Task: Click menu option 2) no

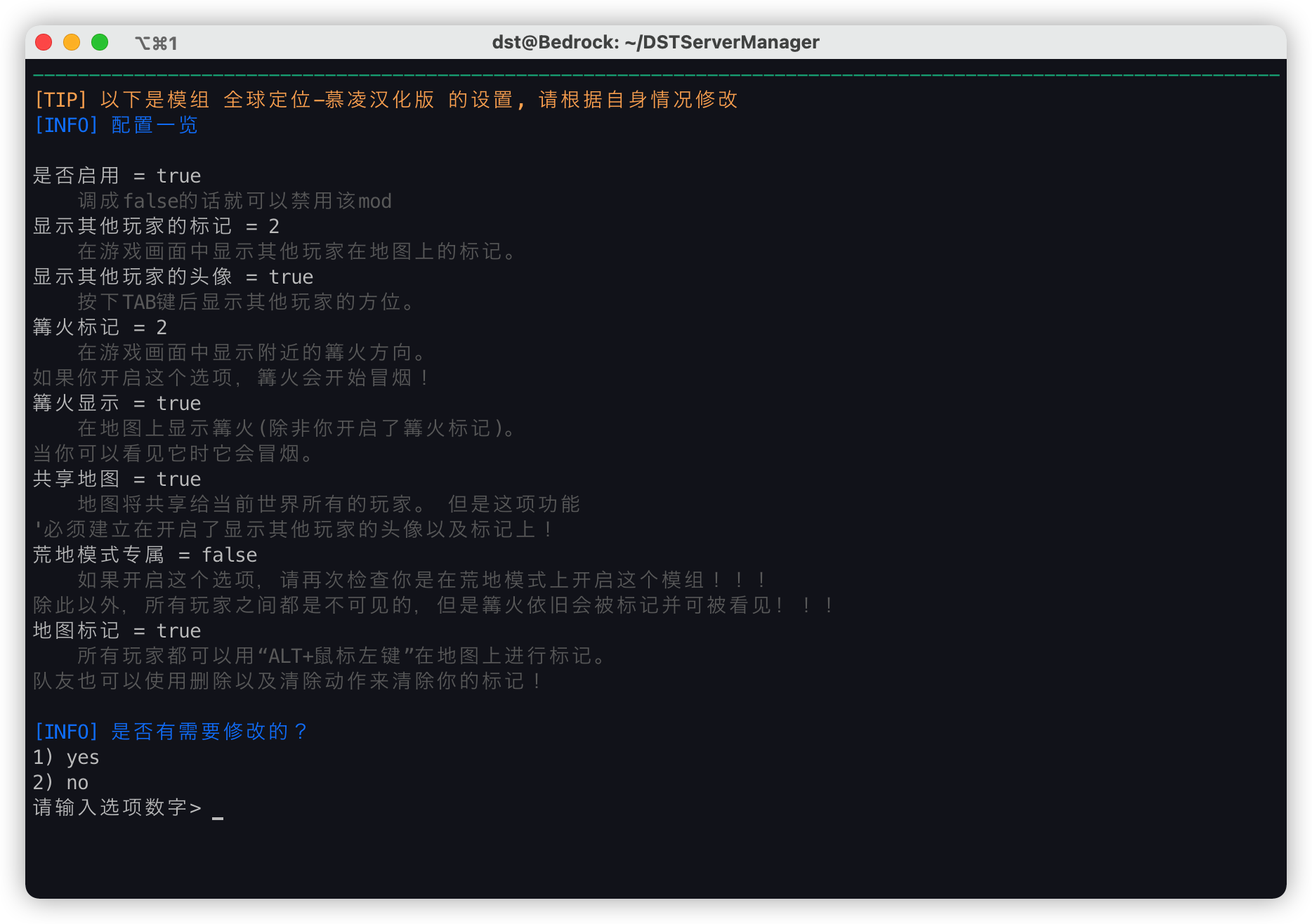Action: pyautogui.click(x=60, y=782)
